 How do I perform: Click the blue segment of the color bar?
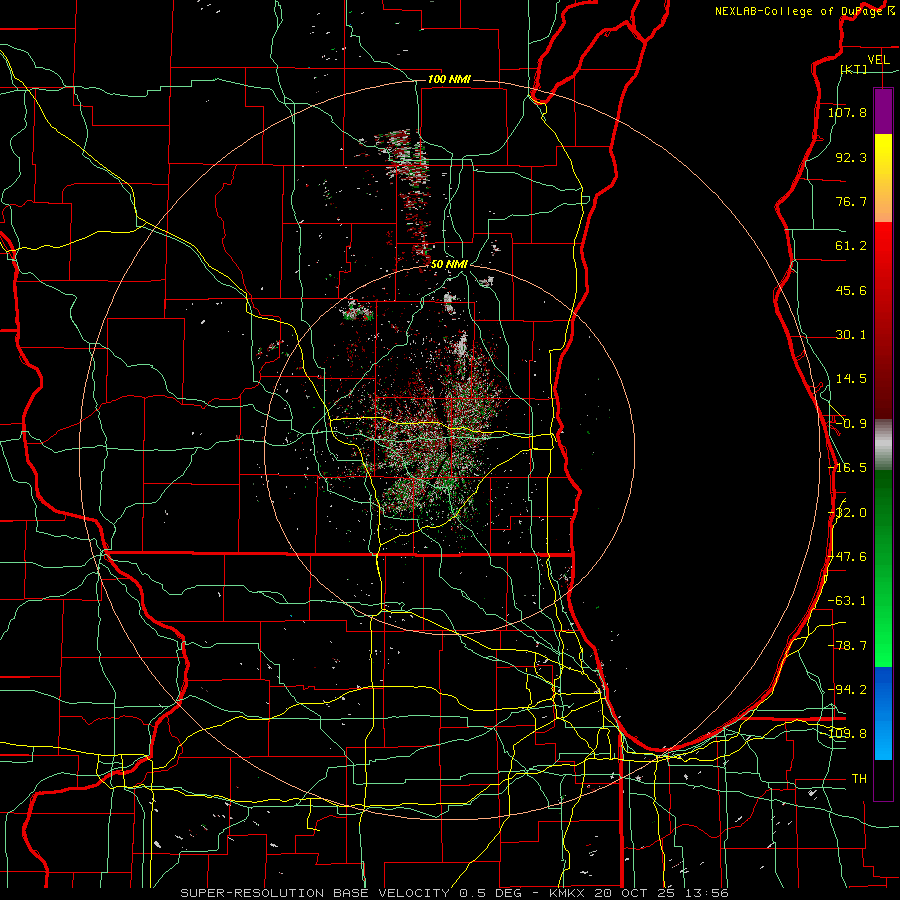coord(883,713)
